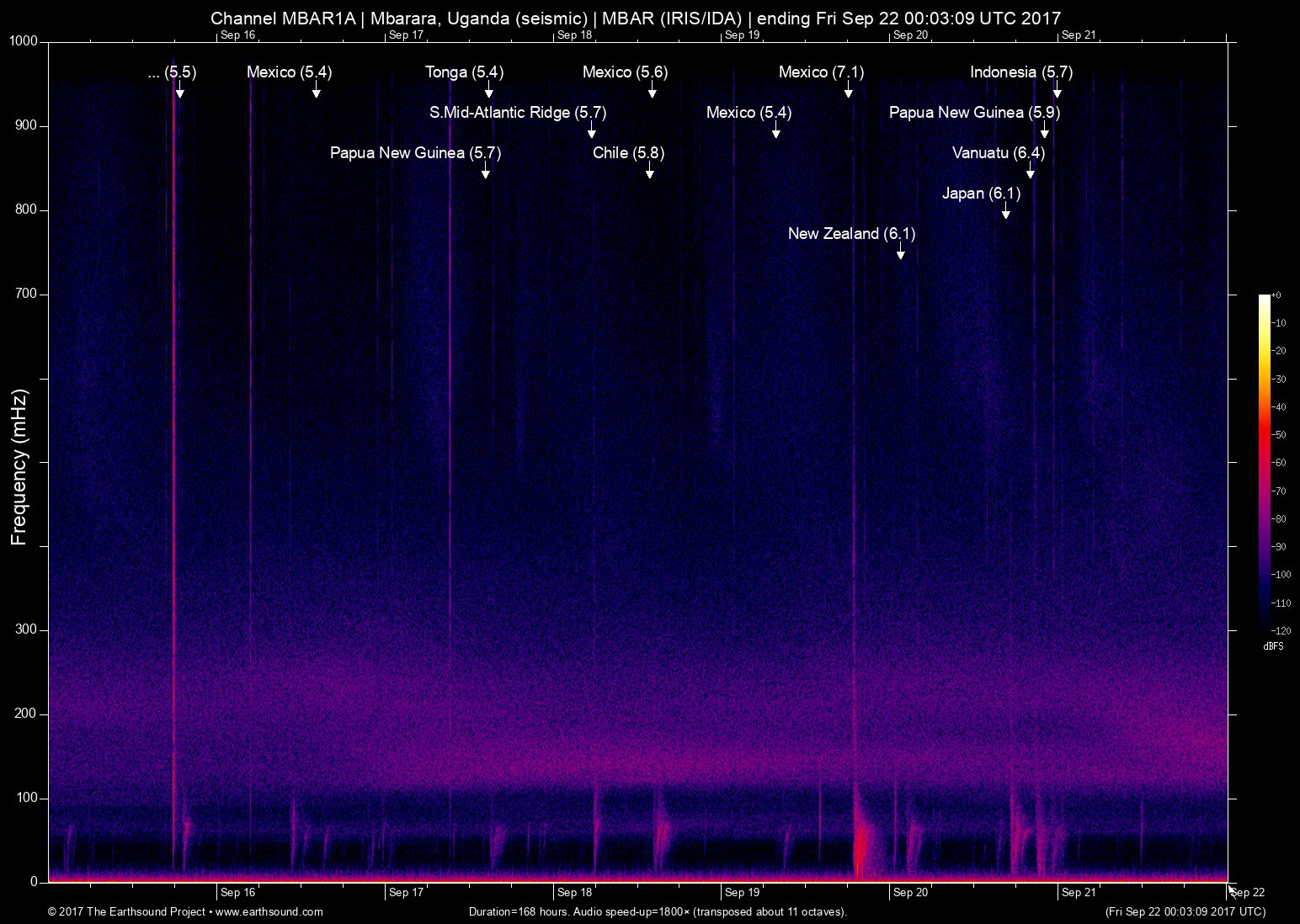Select the arrow marker under Indonesia (5.7)
Viewport: 1300px width, 924px height.
pyautogui.click(x=1057, y=91)
